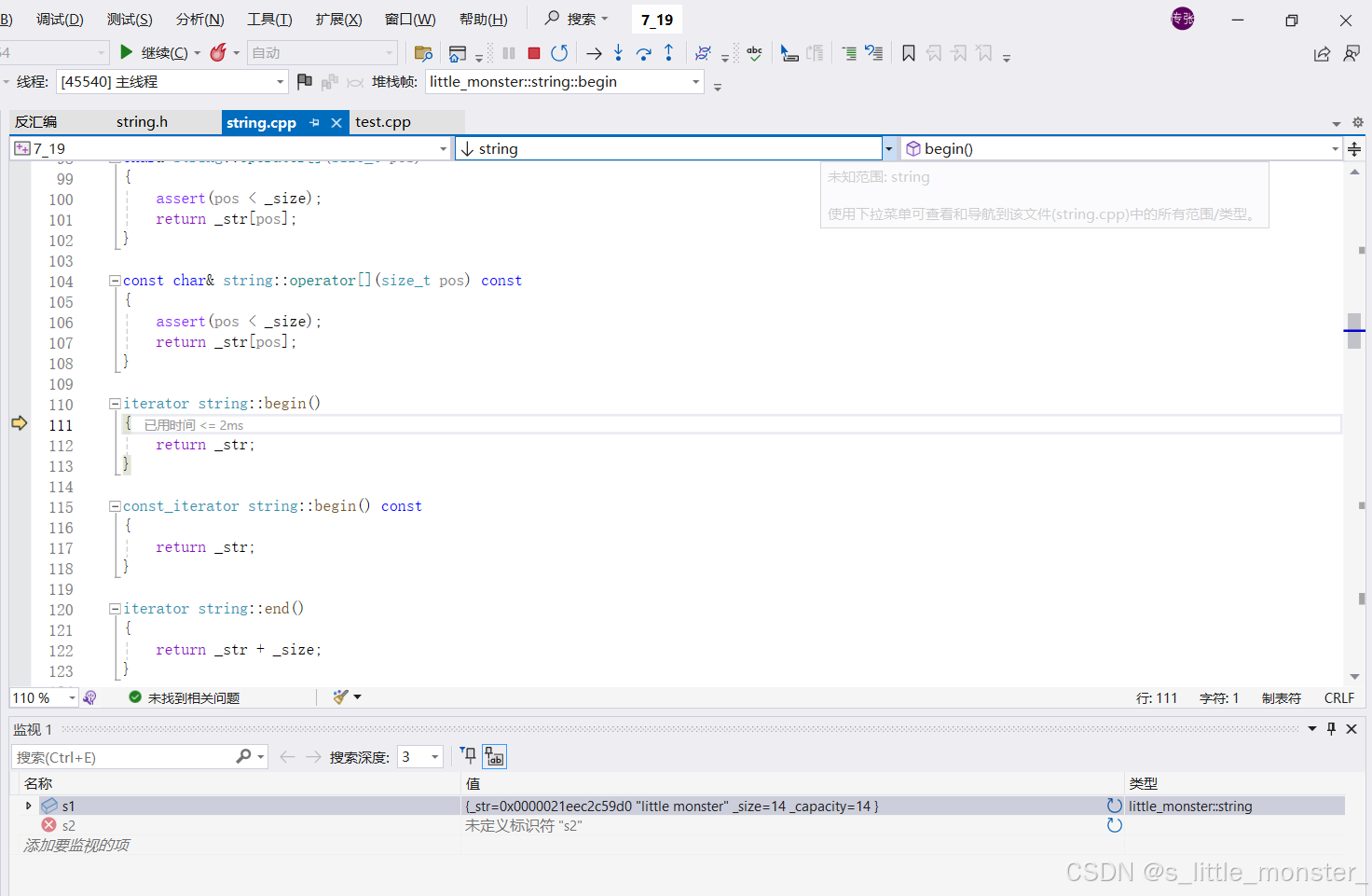This screenshot has width=1372, height=896.
Task: Refresh the s2 watch value
Action: click(x=1114, y=825)
